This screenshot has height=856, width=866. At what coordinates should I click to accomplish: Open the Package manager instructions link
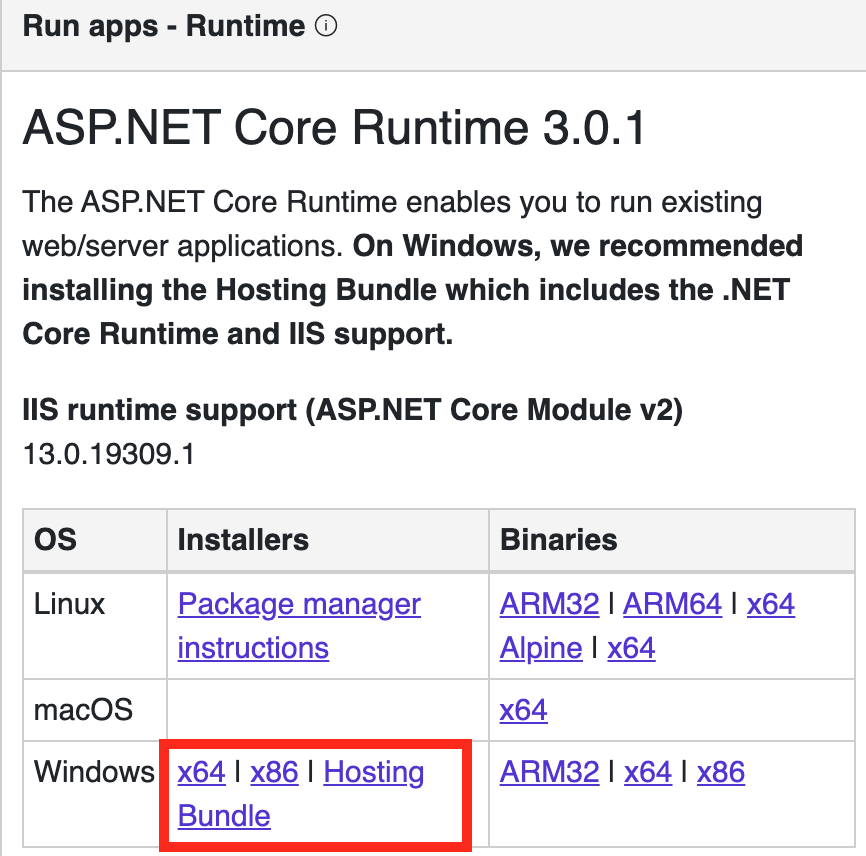[299, 626]
